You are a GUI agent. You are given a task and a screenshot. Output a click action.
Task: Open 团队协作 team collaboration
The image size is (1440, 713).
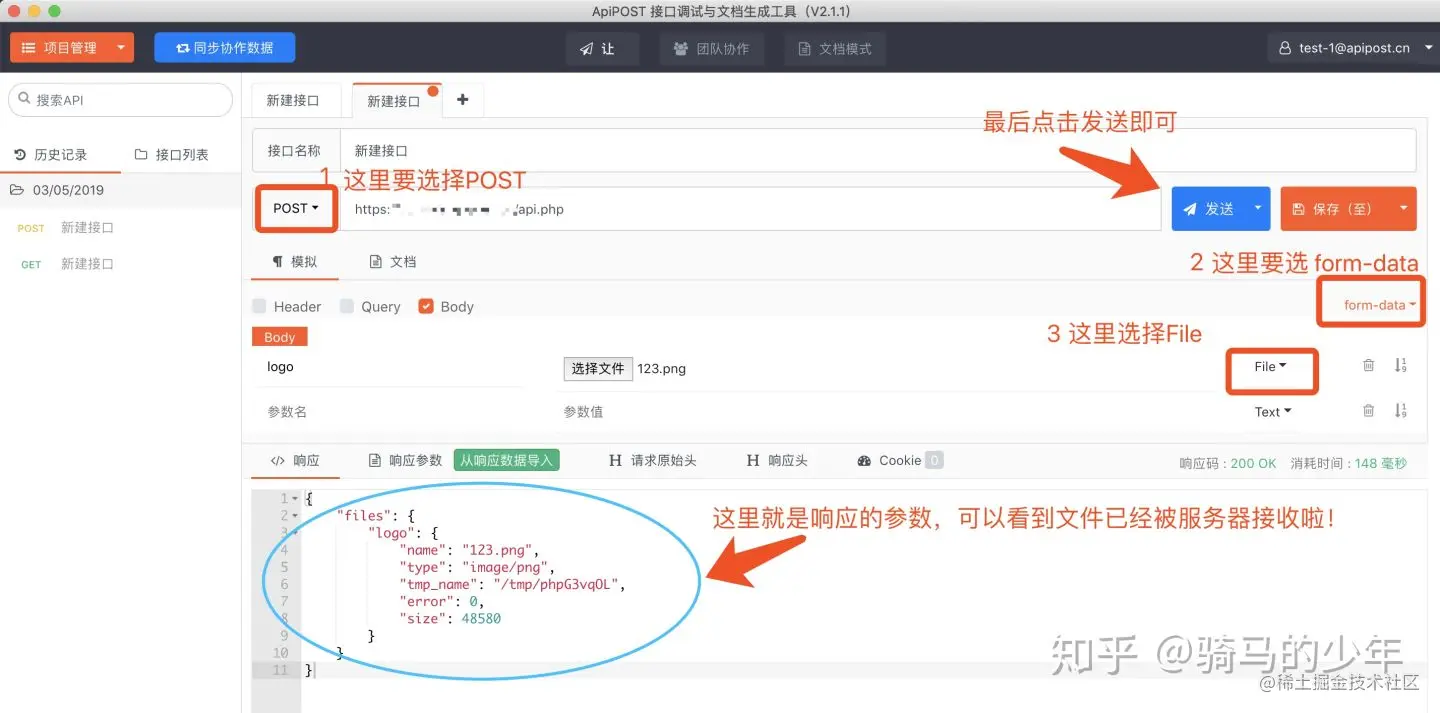coord(711,48)
